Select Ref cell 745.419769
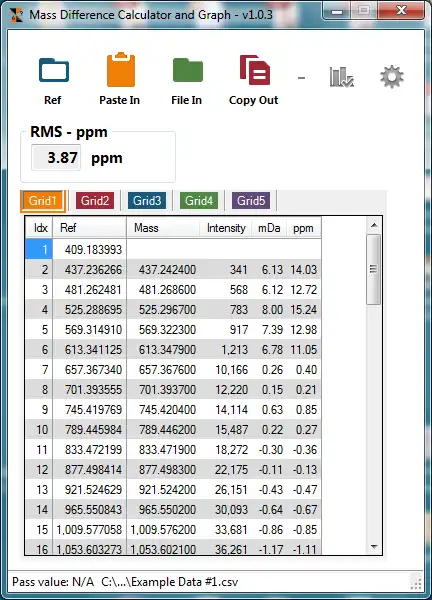 (90, 409)
